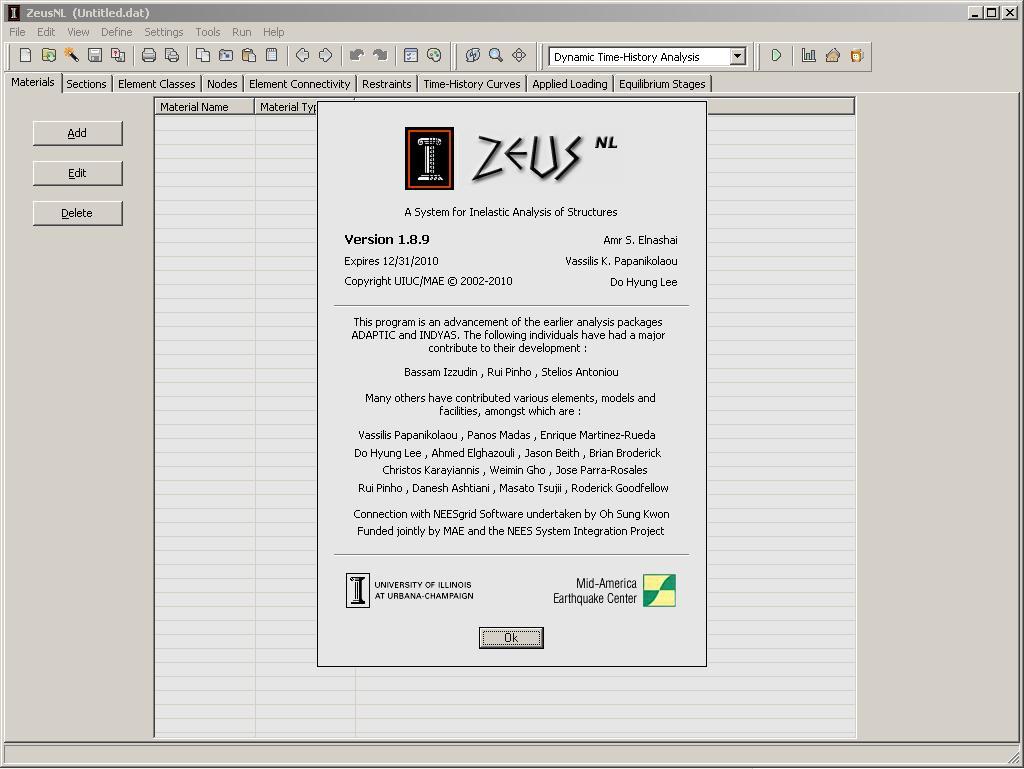The image size is (1024, 769).
Task: Open the checklist settings toolbar icon
Action: pos(411,55)
